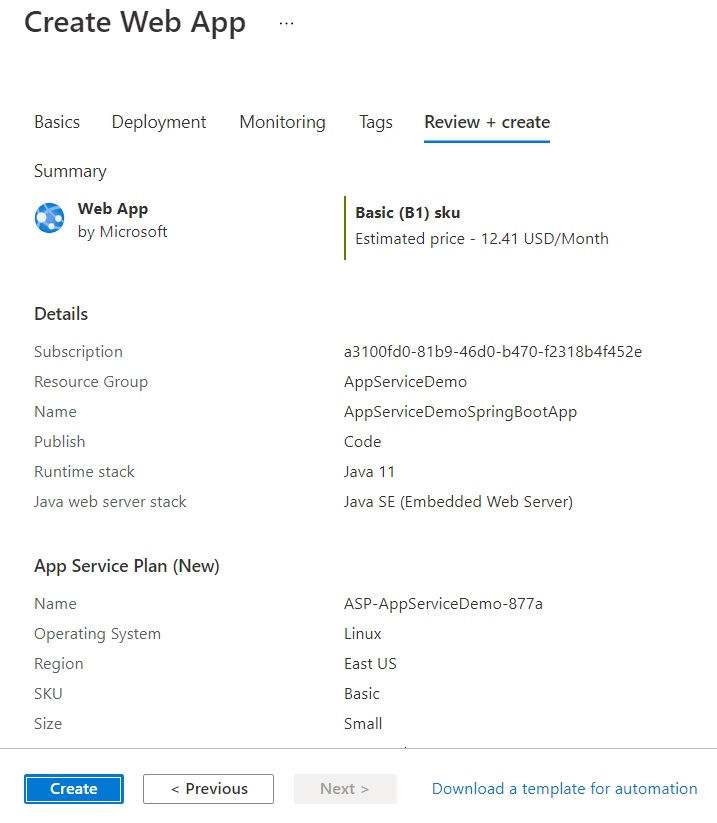717x823 pixels.
Task: Select the Review + create tab
Action: coord(487,122)
